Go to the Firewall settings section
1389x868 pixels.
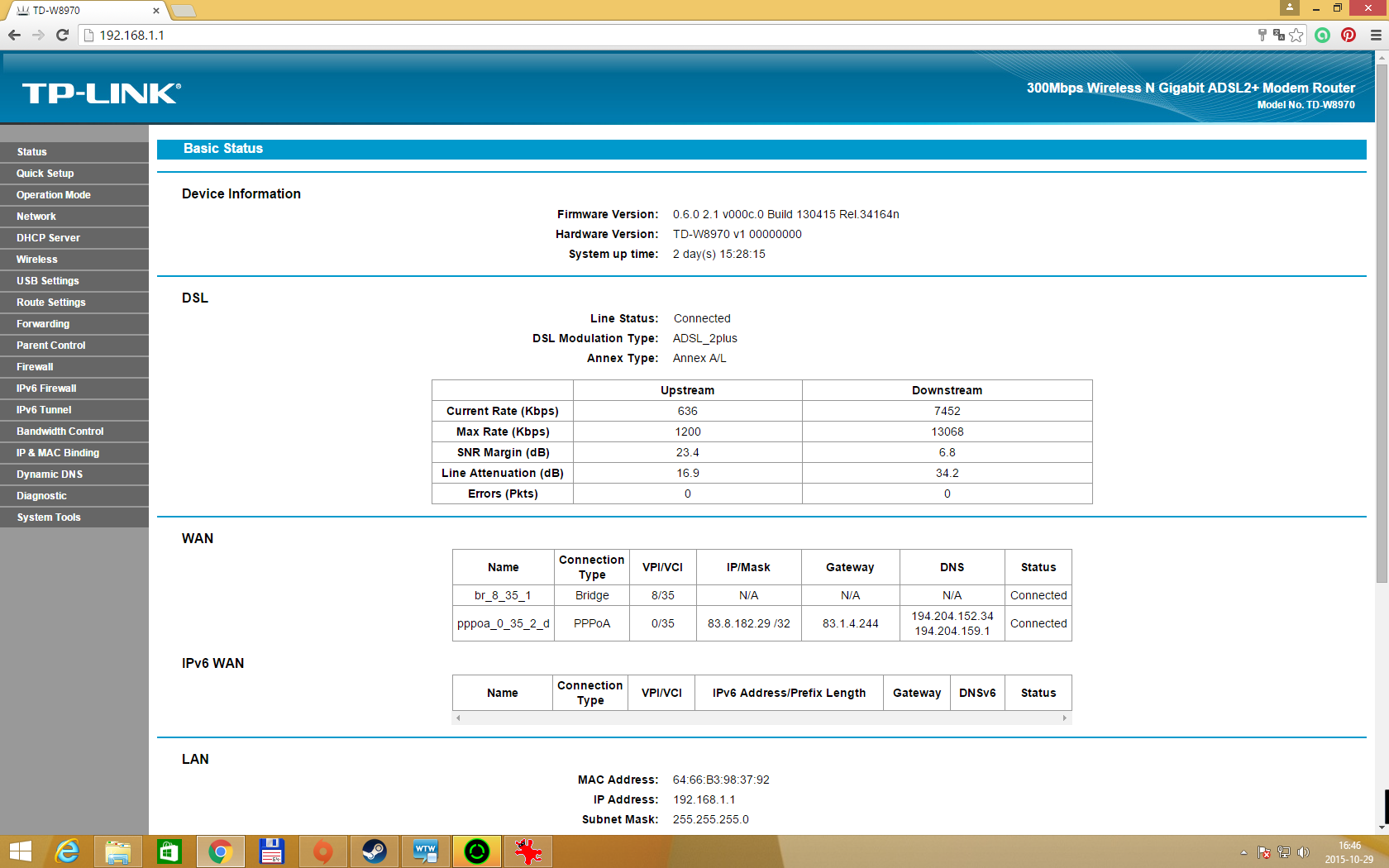[35, 367]
